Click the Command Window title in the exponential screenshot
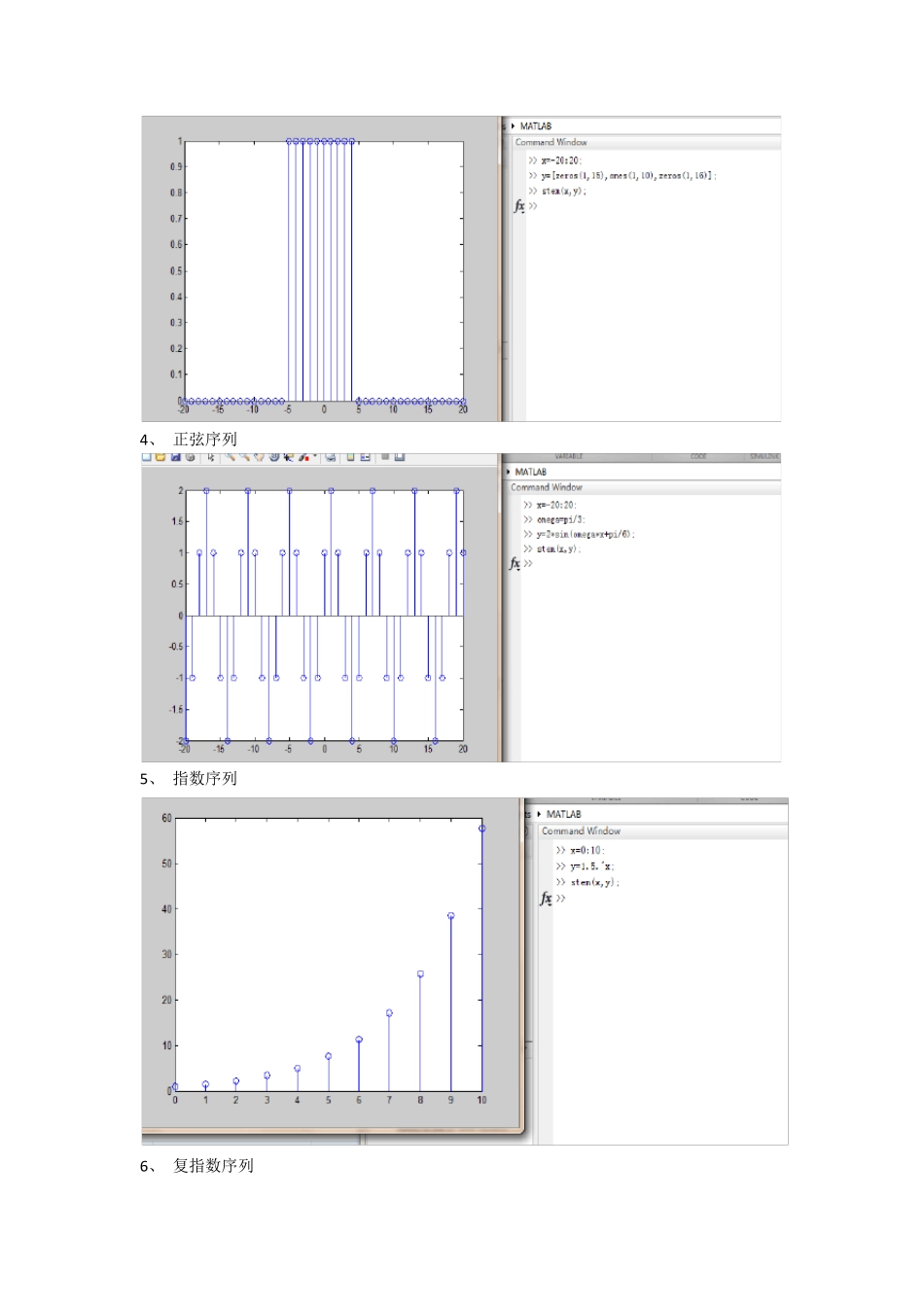The image size is (924, 1307). tap(581, 830)
